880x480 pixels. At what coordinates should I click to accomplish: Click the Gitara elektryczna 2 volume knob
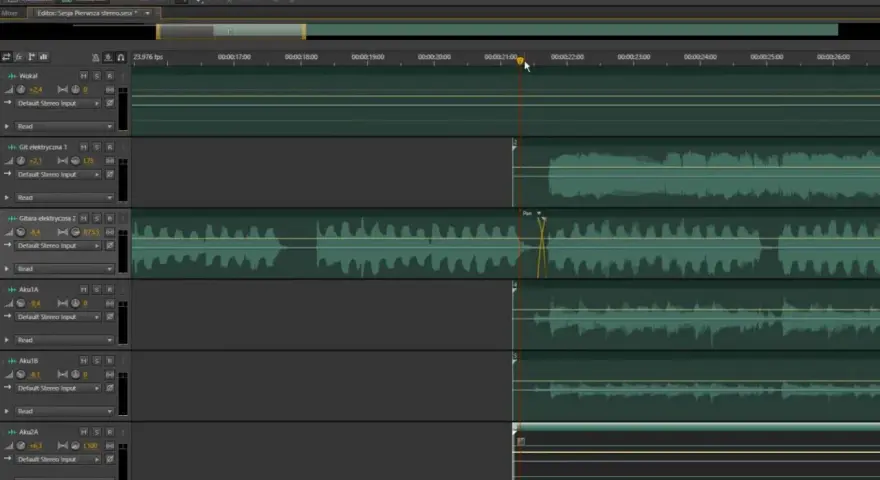click(21, 232)
